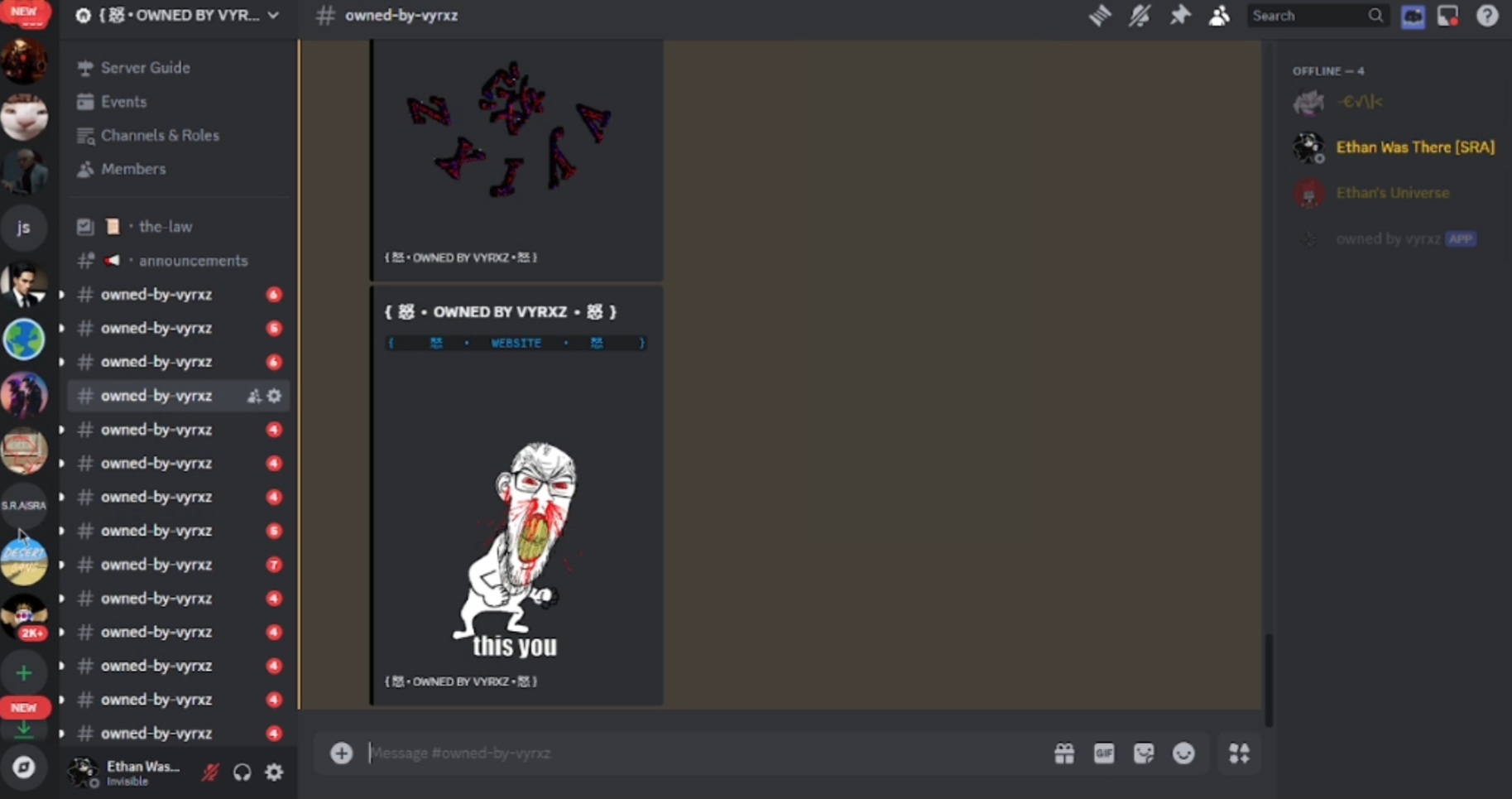Open the emoji picker
The width and height of the screenshot is (1512, 799).
pos(1183,753)
